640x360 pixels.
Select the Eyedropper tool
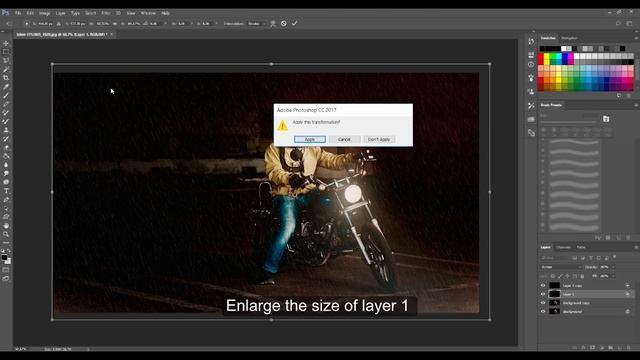point(6,87)
